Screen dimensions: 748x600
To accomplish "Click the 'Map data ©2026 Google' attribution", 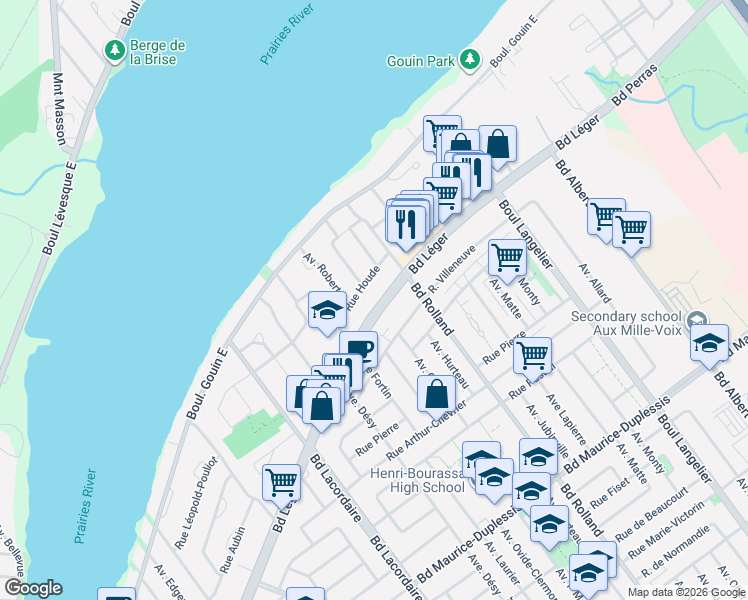I will pos(687,592).
